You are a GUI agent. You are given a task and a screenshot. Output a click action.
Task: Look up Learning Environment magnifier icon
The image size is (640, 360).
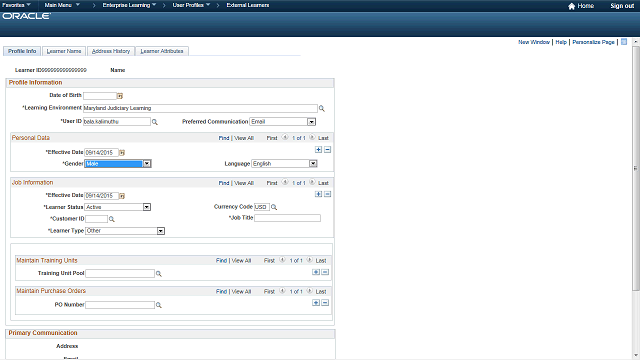tap(322, 109)
